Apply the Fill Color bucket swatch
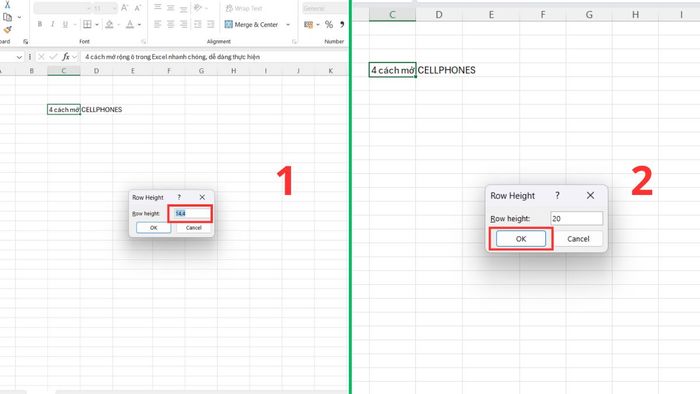The width and height of the screenshot is (700, 394). pyautogui.click(x=109, y=24)
